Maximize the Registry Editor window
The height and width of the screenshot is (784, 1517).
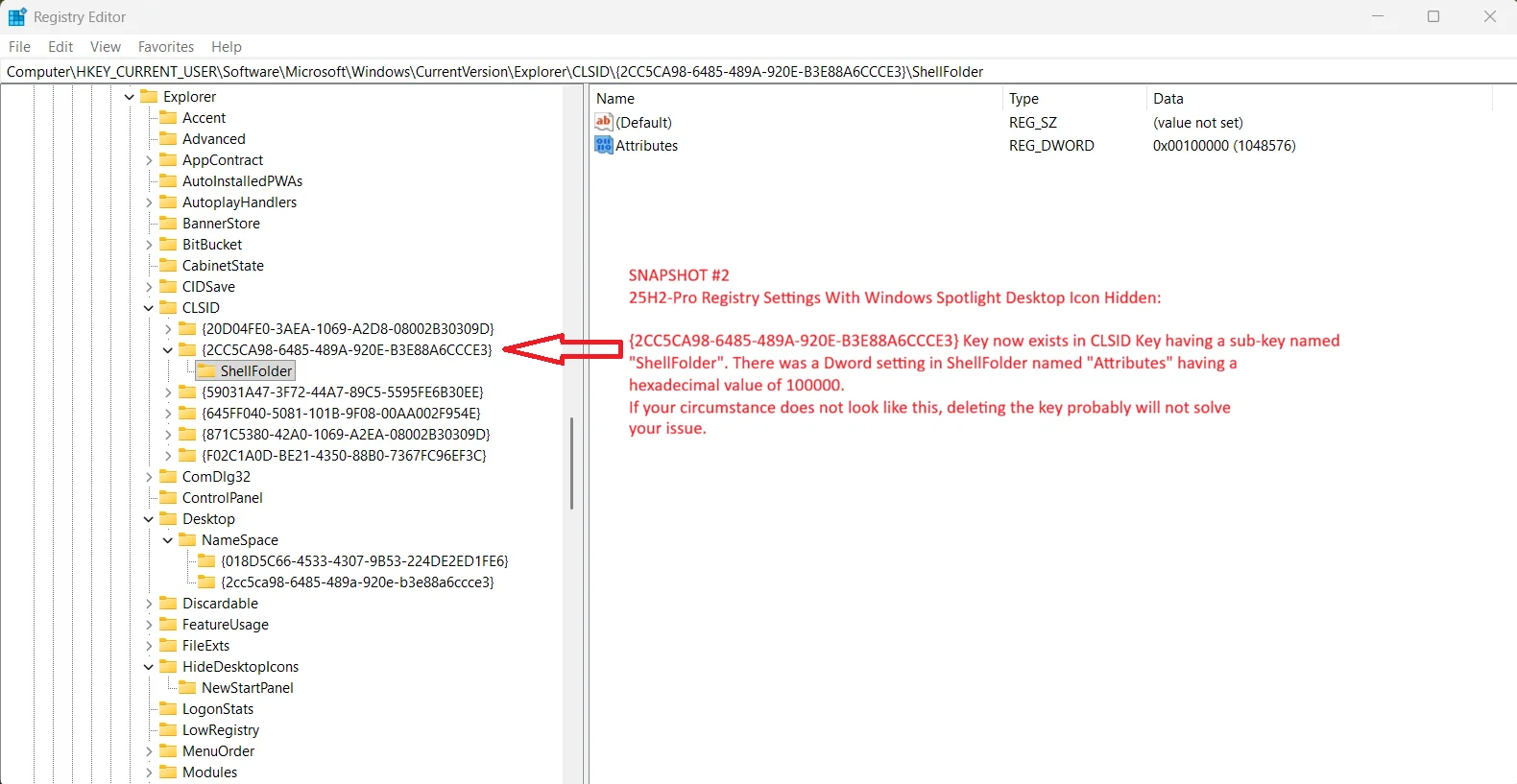click(x=1433, y=16)
